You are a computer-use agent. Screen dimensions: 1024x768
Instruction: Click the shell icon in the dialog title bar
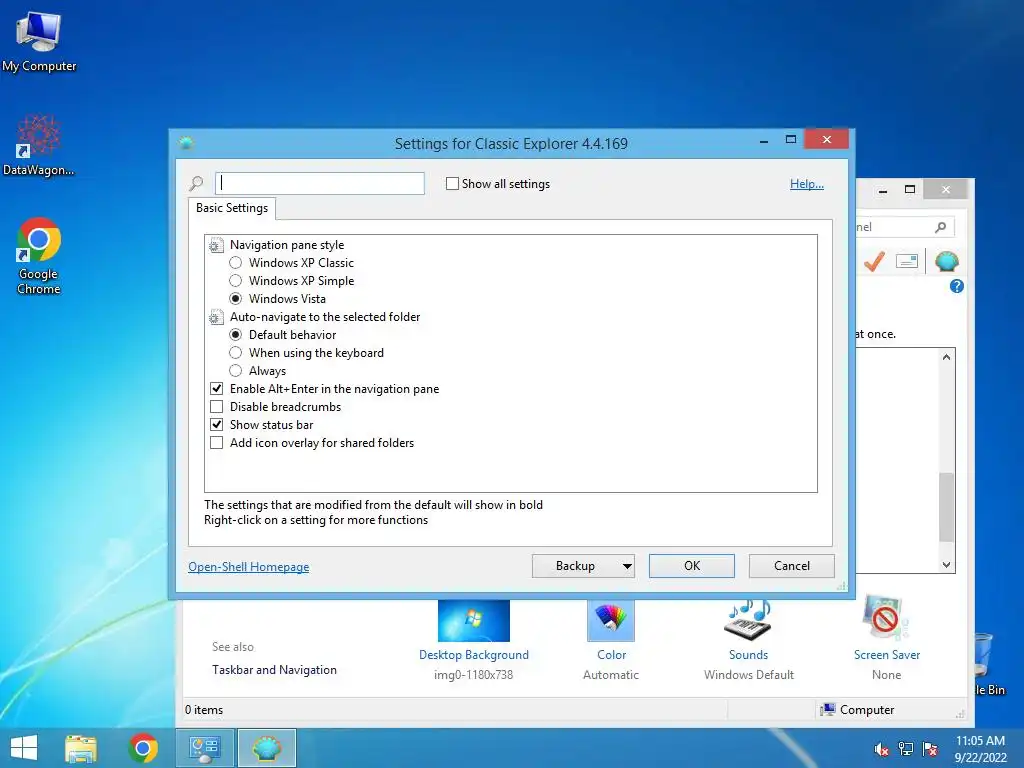186,143
